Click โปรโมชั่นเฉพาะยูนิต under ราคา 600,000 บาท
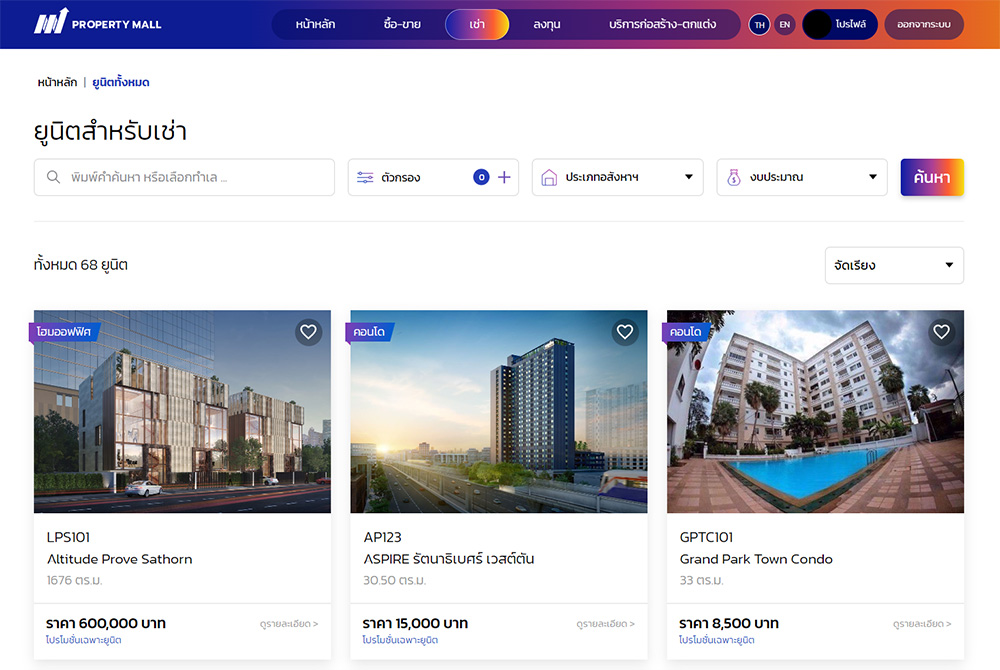The height and width of the screenshot is (670, 1000). click(x=84, y=640)
